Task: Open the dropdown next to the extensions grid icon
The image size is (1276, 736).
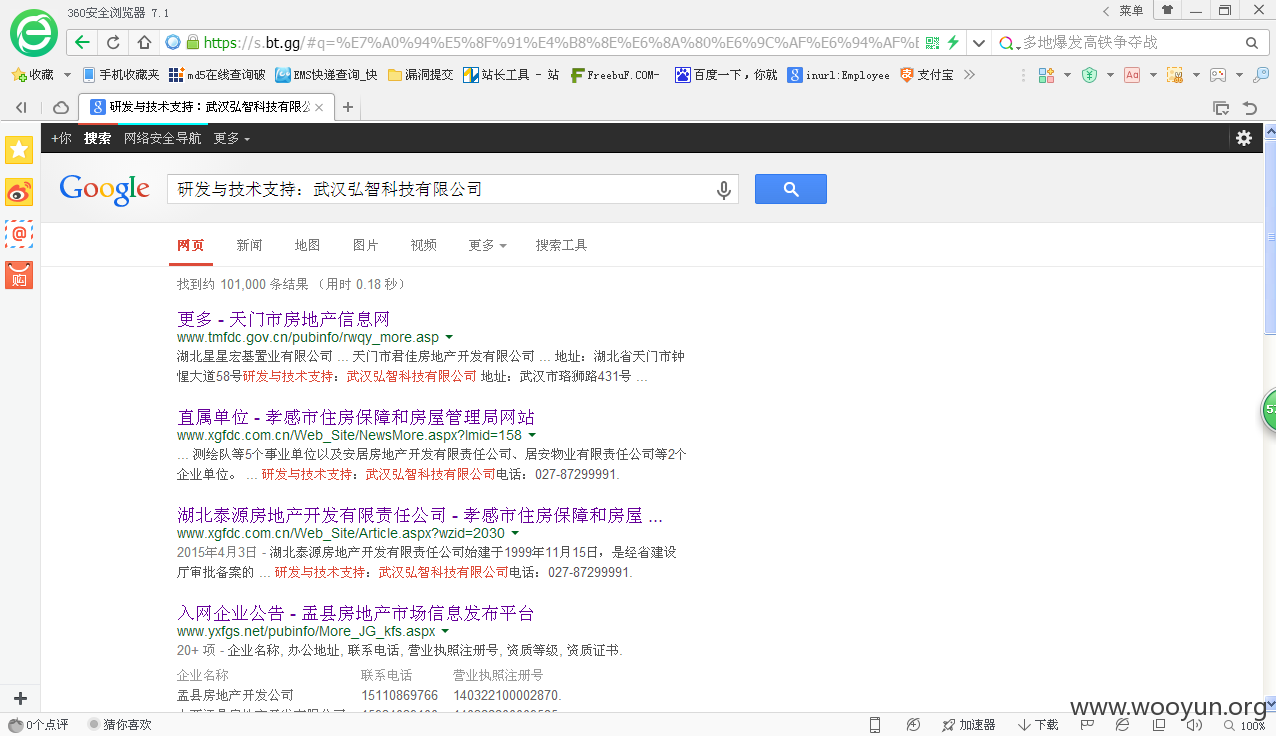Action: 1067,75
